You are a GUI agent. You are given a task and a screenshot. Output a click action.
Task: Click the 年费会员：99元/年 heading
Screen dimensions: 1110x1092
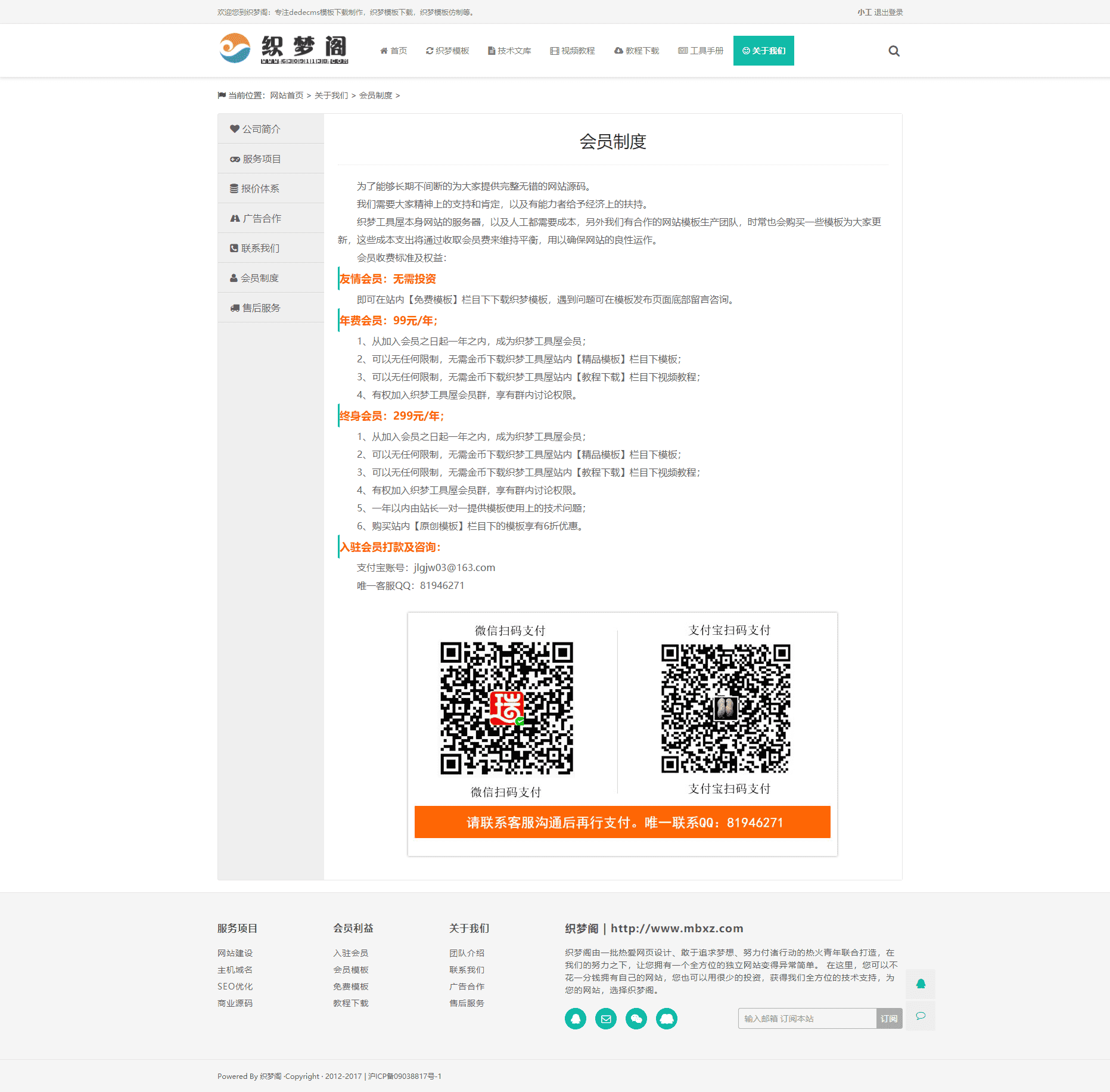tap(388, 321)
